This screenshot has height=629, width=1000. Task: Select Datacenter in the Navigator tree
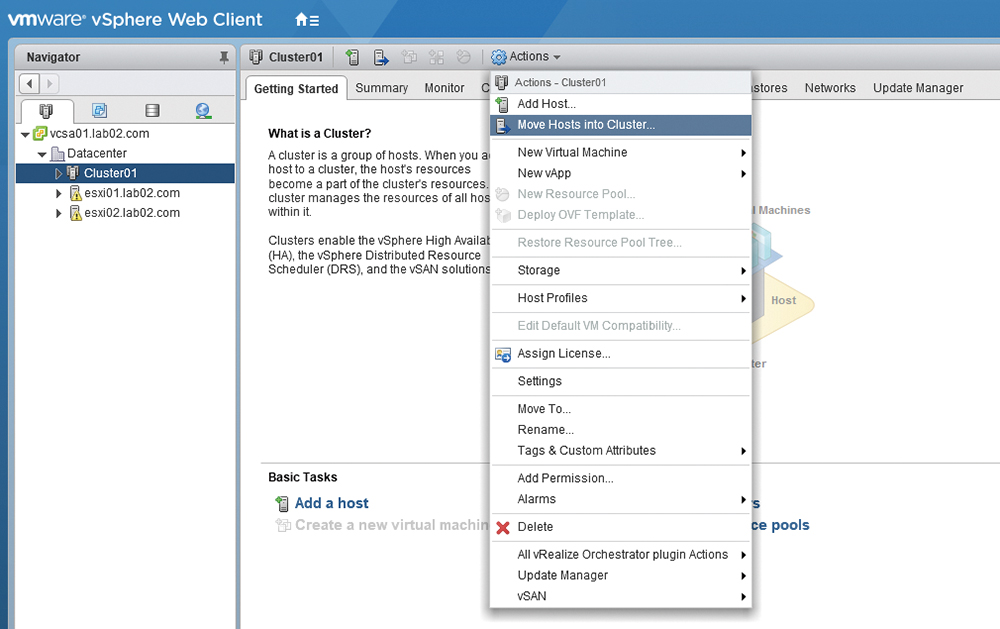pyautogui.click(x=97, y=154)
